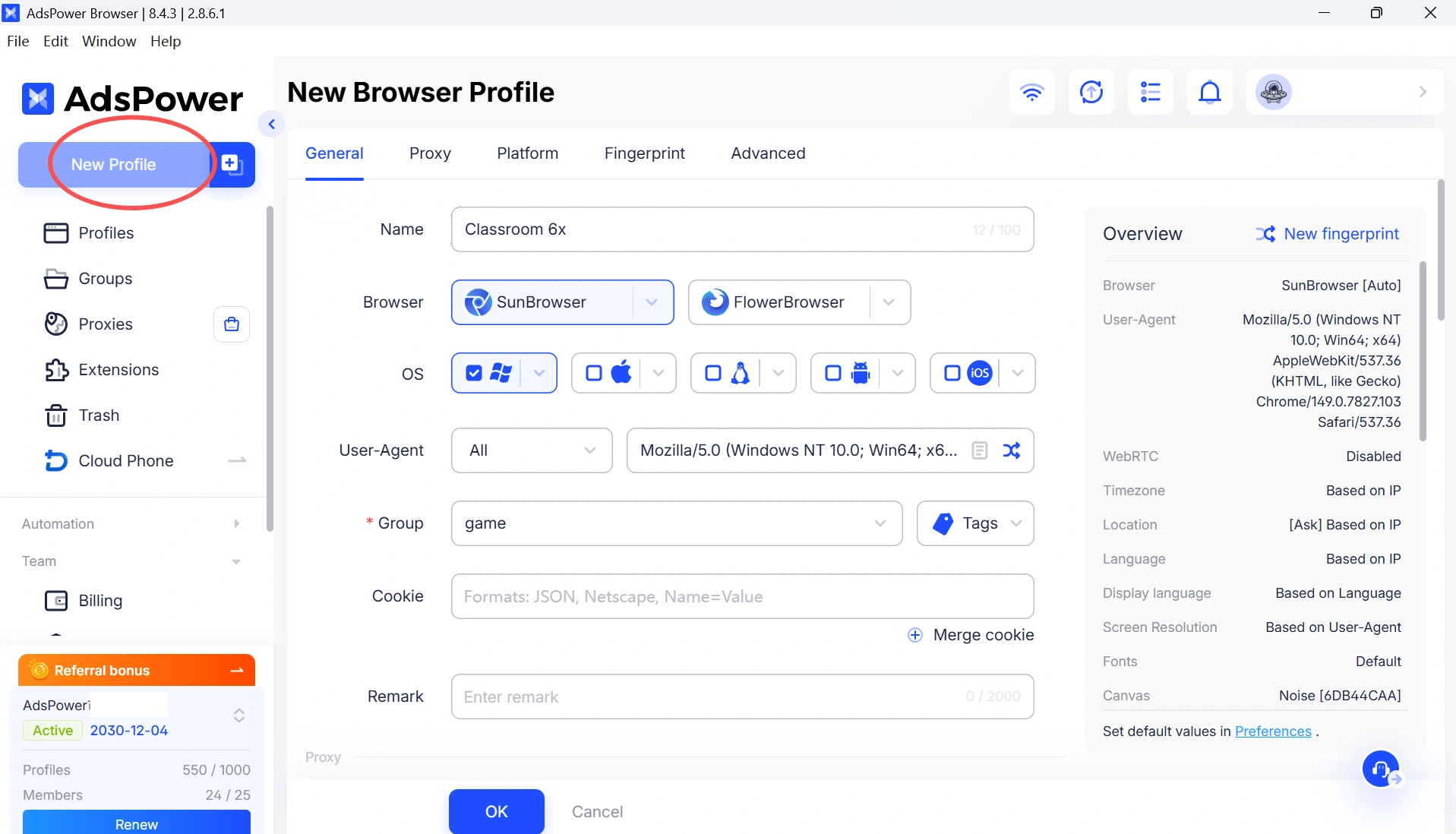The image size is (1456, 834).
Task: Open Cloud Phone in sidebar
Action: (125, 461)
